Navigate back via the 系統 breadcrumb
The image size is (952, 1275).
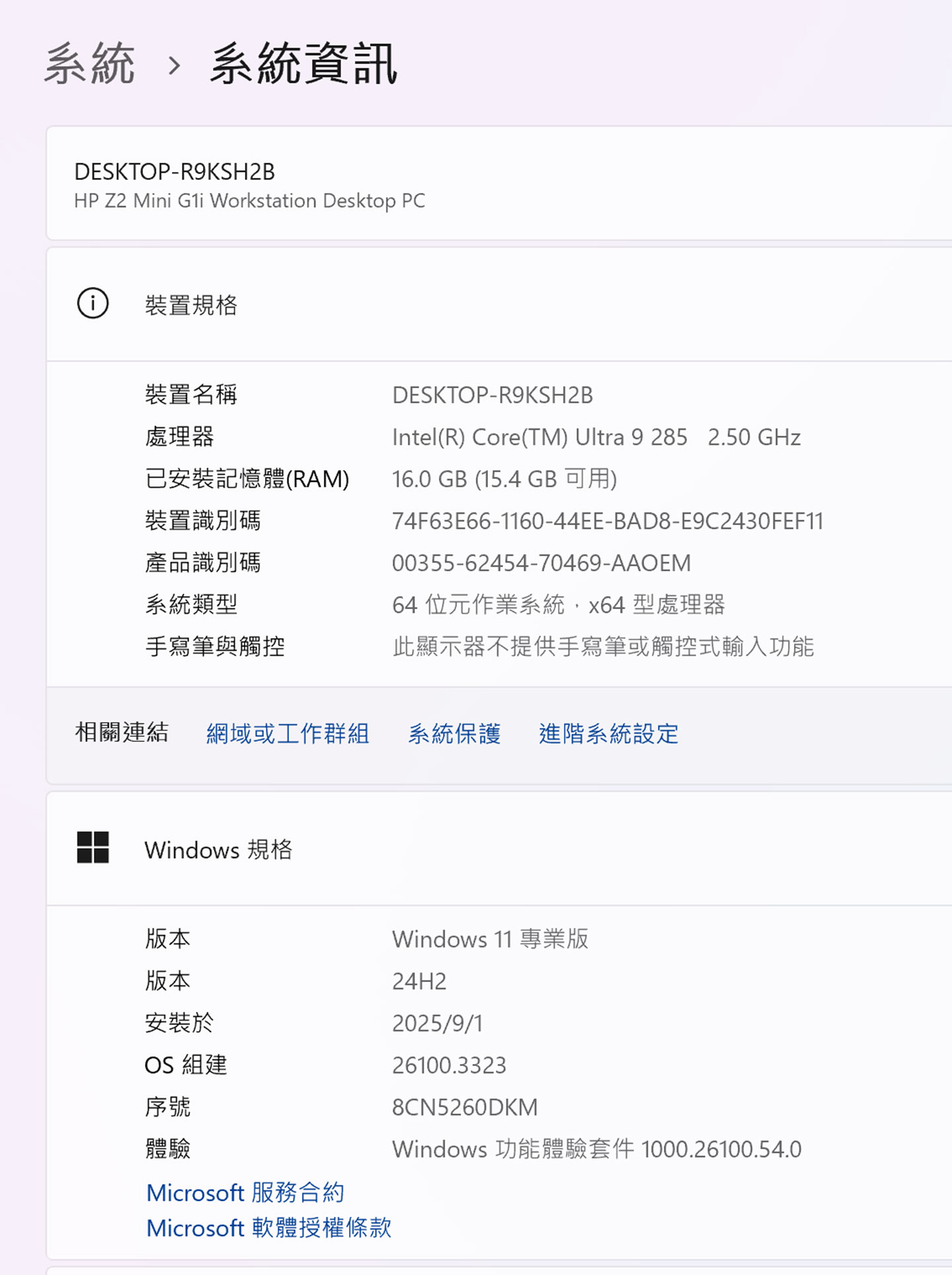[89, 62]
